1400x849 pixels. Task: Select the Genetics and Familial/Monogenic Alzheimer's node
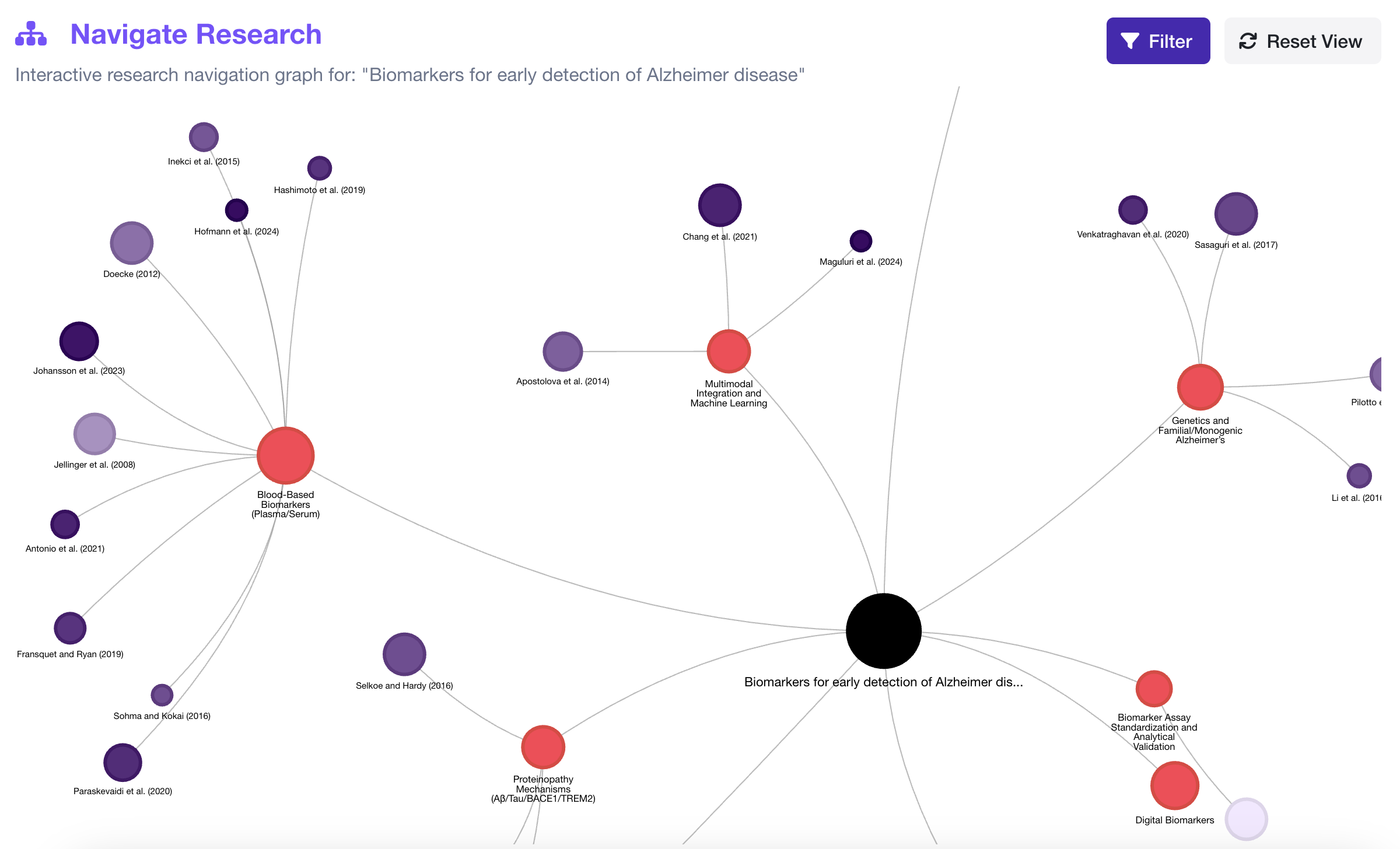(x=1200, y=387)
